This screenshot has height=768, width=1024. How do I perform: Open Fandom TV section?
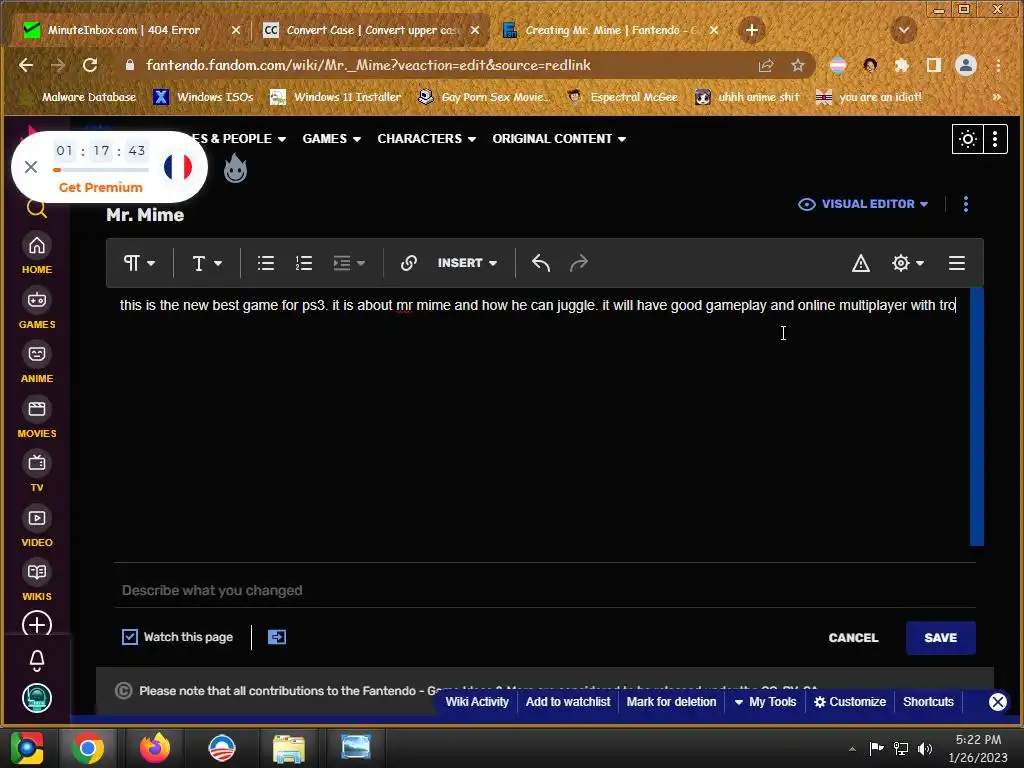click(37, 472)
